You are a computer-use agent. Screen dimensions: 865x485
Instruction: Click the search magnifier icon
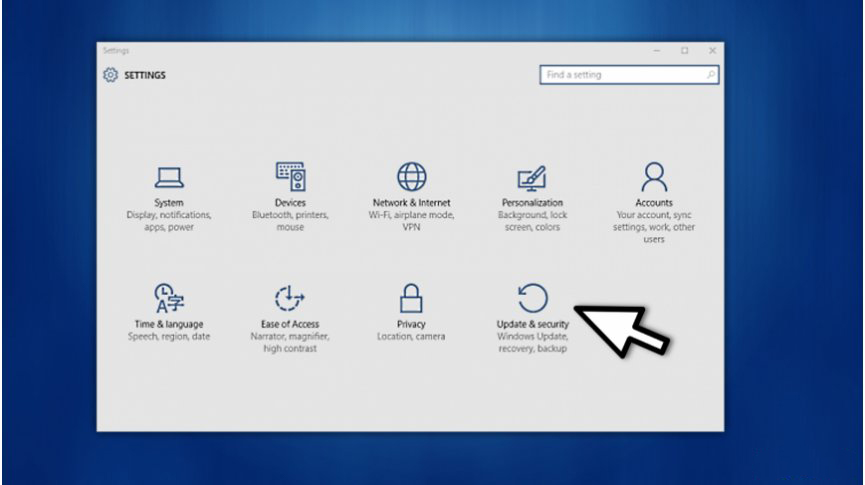711,74
